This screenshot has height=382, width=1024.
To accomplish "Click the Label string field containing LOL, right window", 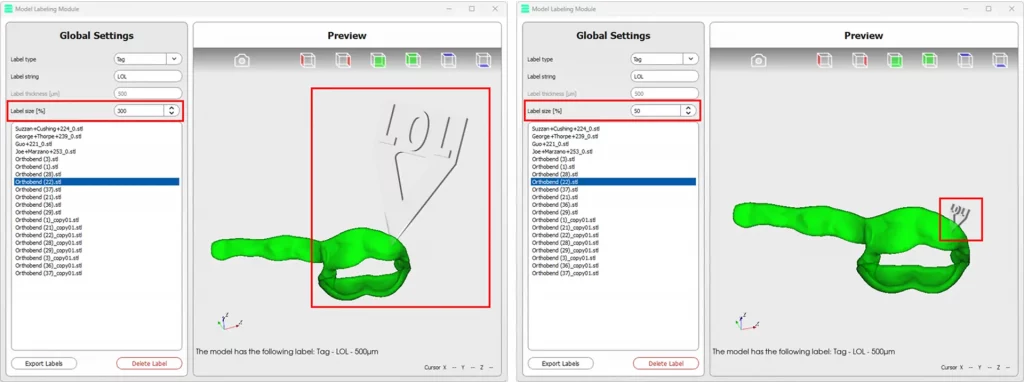I will pos(664,76).
